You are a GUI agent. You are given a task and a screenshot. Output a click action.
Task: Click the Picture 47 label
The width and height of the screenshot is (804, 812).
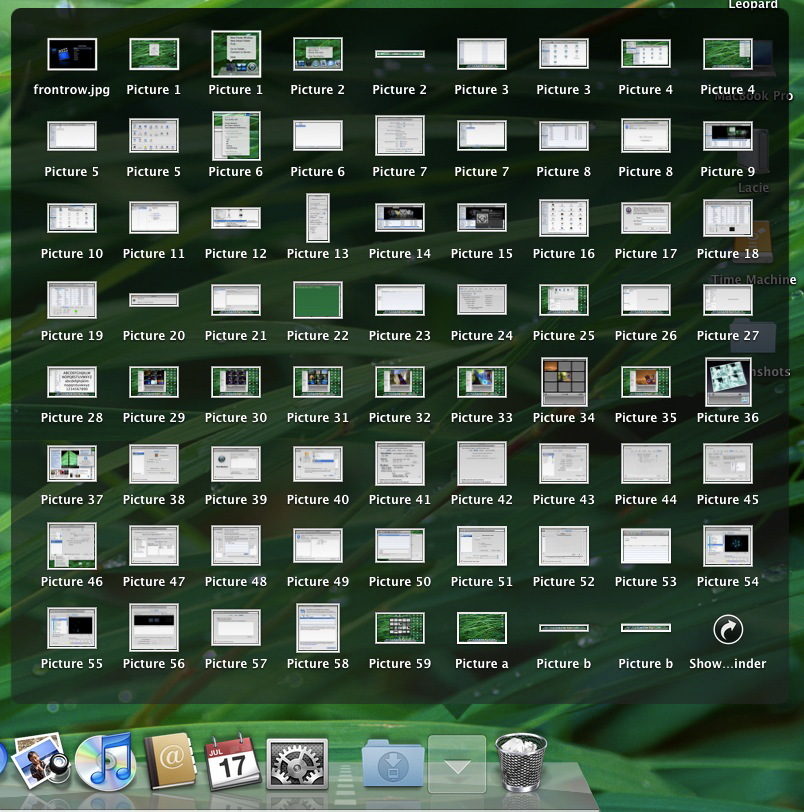point(154,582)
